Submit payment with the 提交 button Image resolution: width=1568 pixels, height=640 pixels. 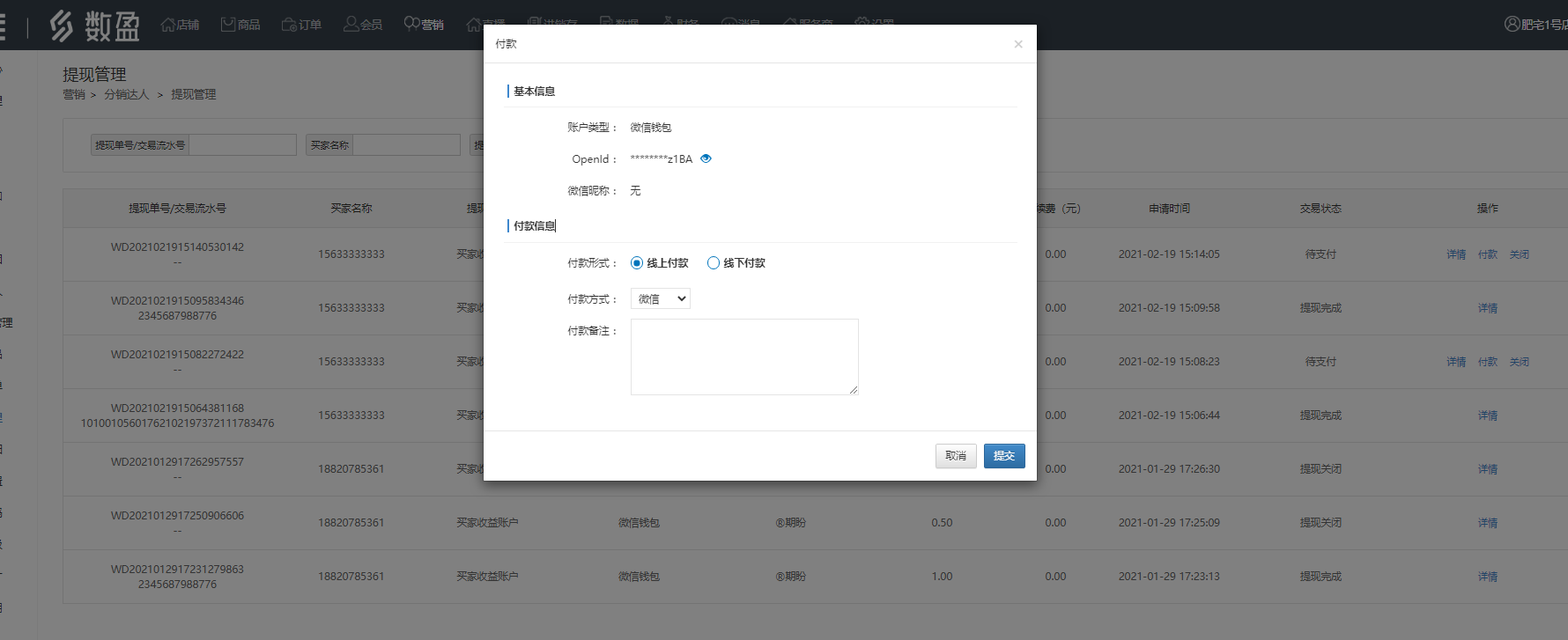pos(1003,456)
